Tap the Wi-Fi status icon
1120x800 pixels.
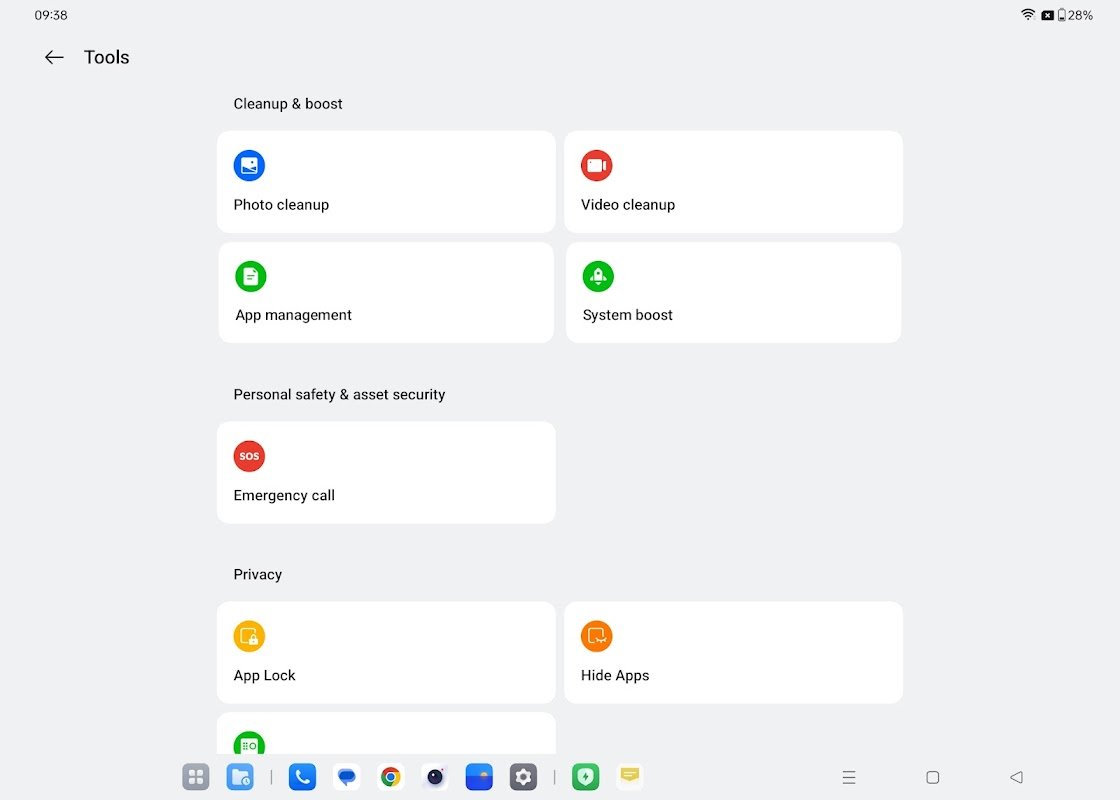pyautogui.click(x=1028, y=15)
